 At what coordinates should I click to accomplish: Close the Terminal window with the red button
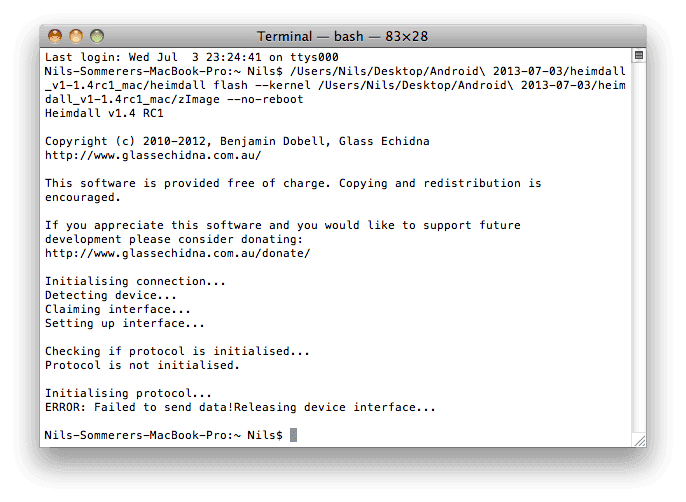[x=55, y=36]
